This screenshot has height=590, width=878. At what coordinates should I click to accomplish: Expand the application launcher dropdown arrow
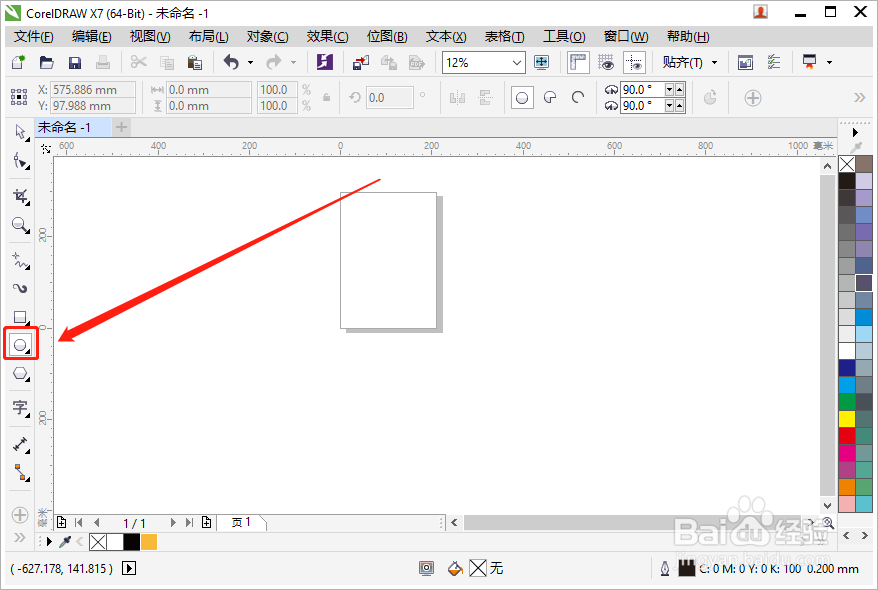click(829, 63)
